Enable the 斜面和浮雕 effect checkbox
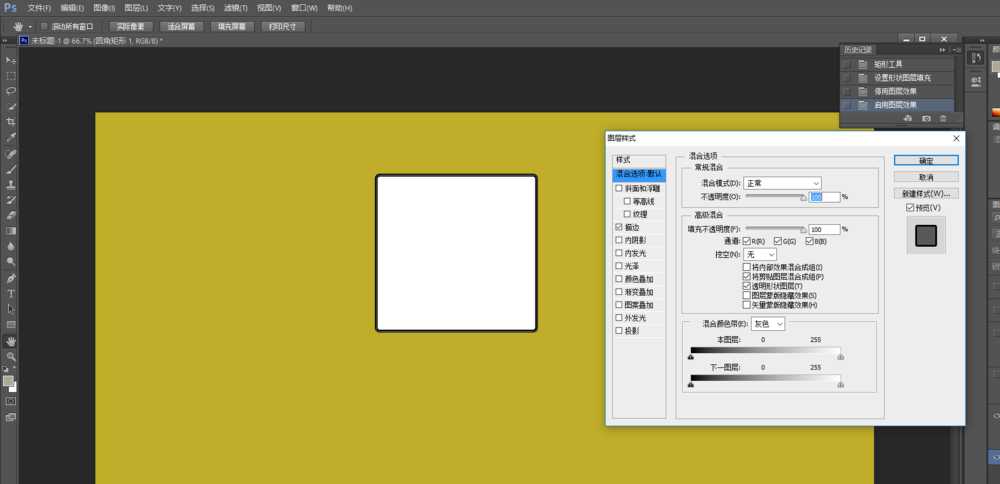 619,188
